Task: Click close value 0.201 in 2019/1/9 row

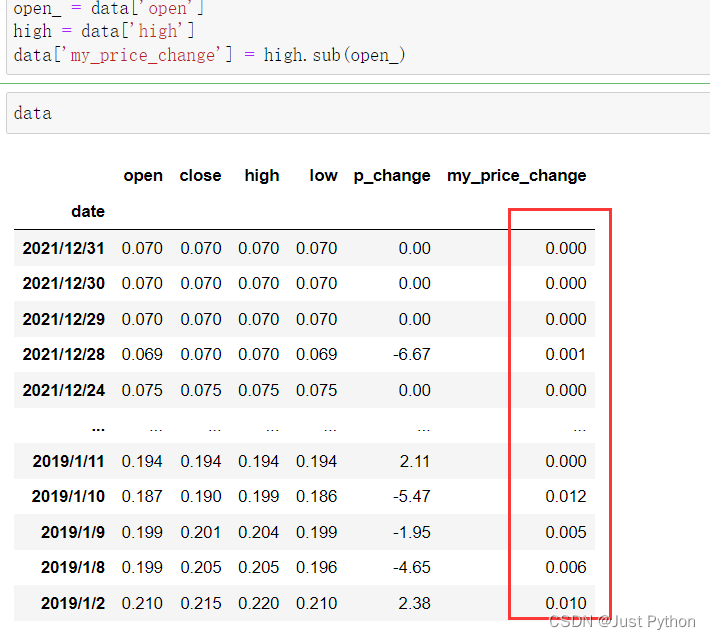Action: [x=201, y=533]
